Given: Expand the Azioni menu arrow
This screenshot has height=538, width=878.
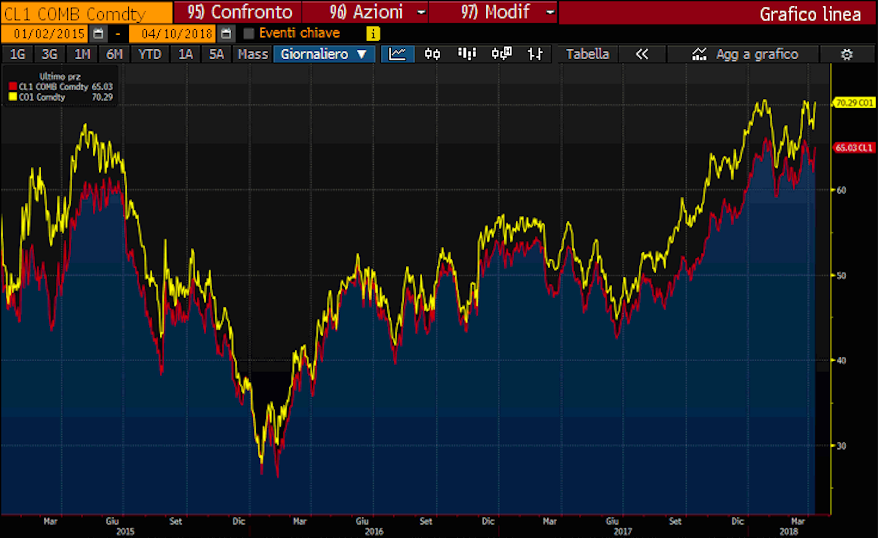Looking at the screenshot, I should coord(420,13).
